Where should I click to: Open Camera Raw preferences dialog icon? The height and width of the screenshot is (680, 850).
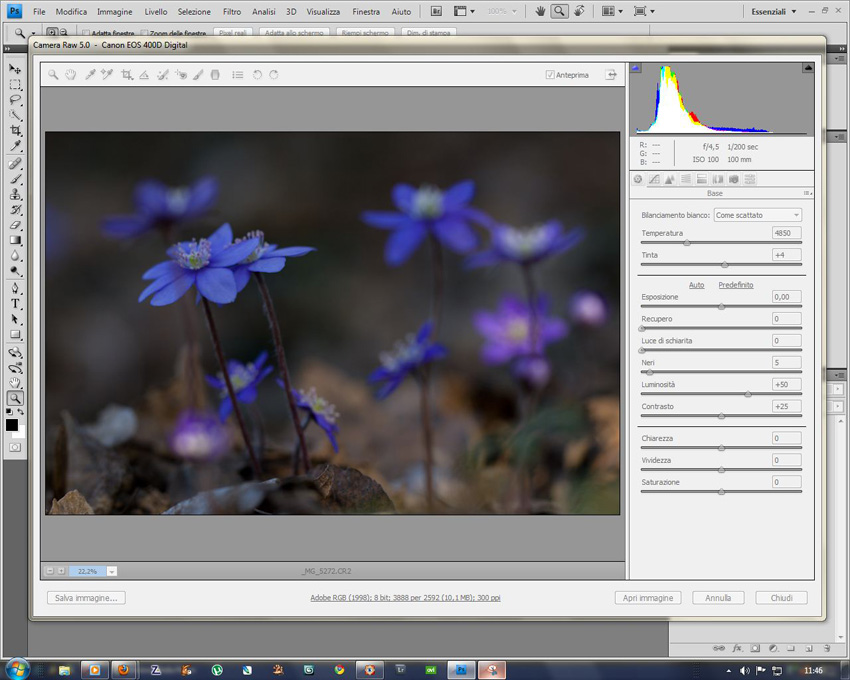237,75
